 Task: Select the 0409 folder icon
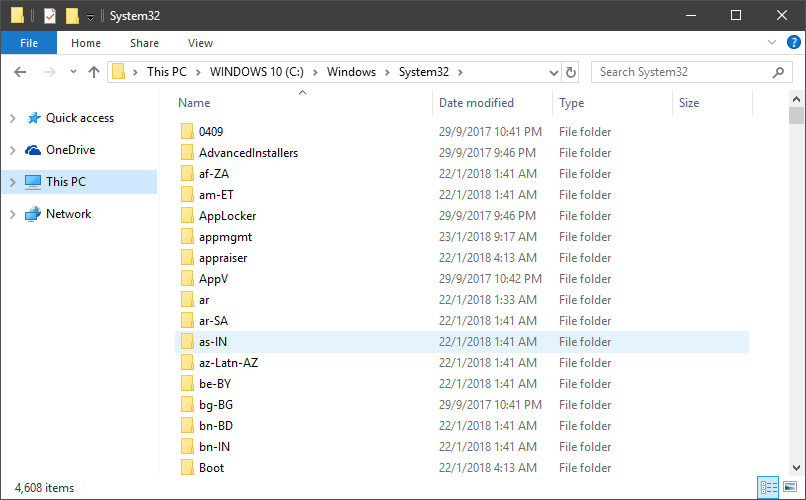point(187,132)
